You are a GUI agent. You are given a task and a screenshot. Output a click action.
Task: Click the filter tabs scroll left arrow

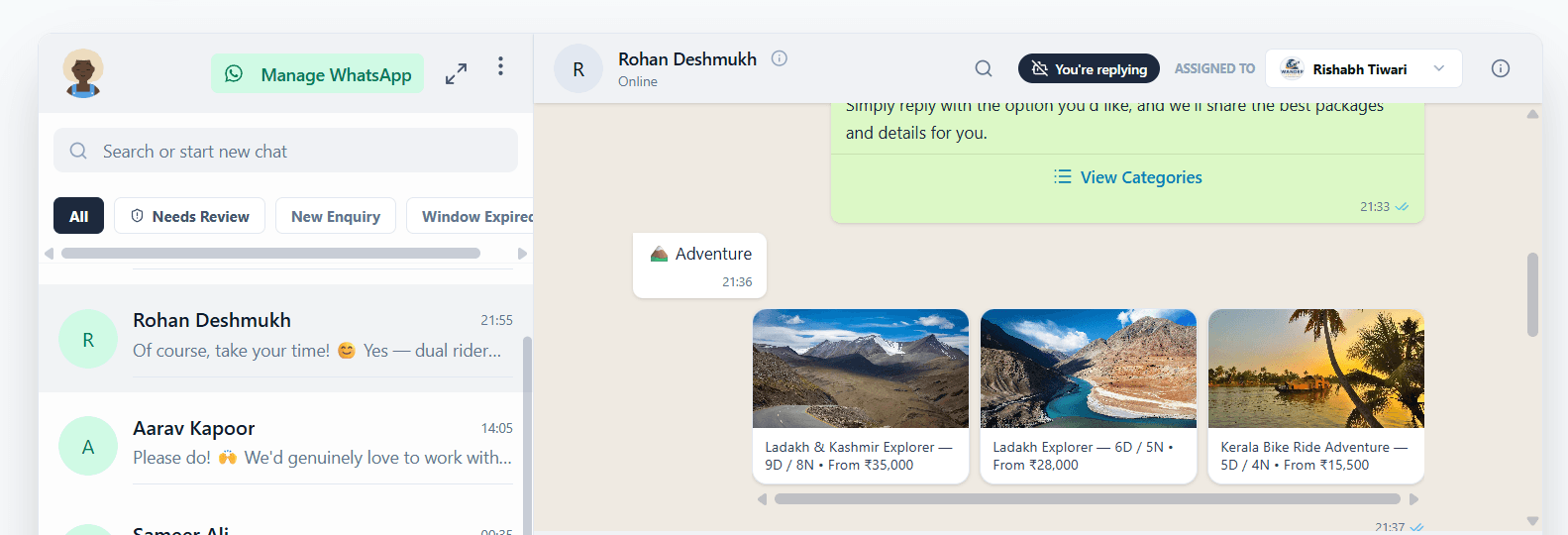tap(49, 254)
